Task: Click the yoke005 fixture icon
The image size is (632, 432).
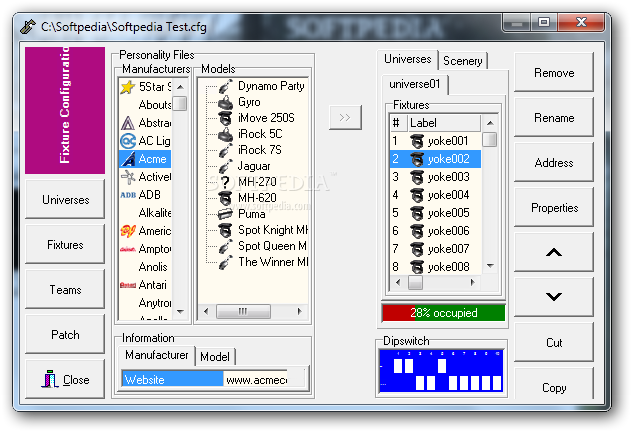Action: click(417, 213)
